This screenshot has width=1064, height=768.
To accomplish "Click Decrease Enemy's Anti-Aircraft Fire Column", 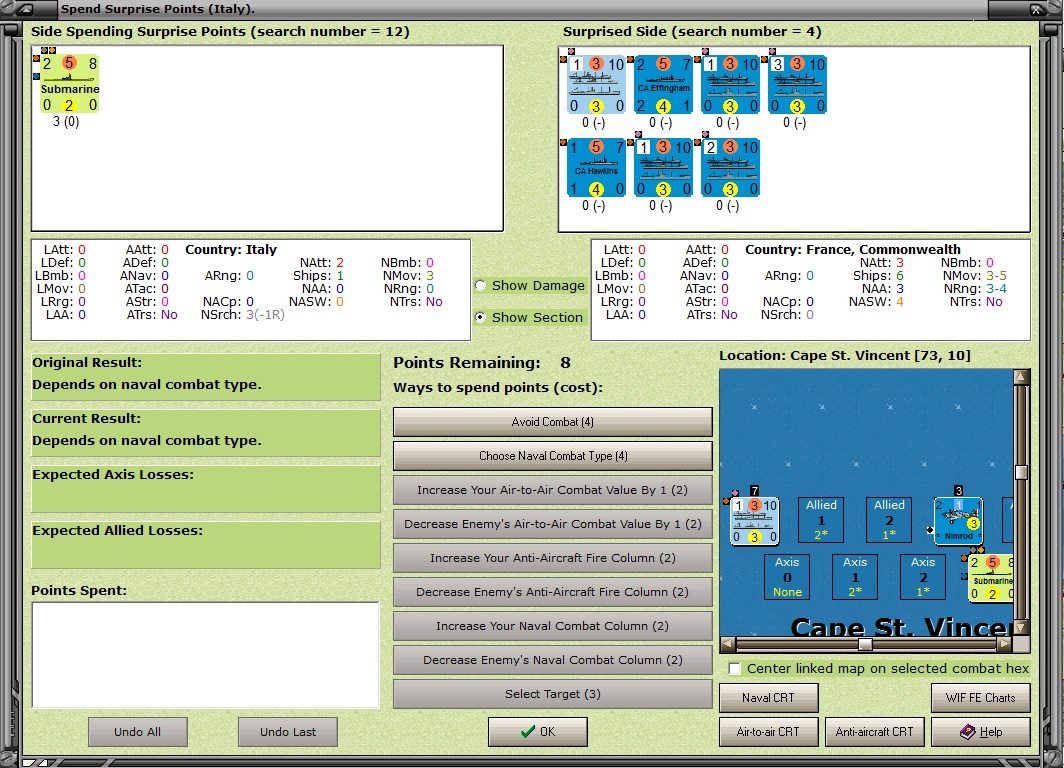I will tap(552, 592).
